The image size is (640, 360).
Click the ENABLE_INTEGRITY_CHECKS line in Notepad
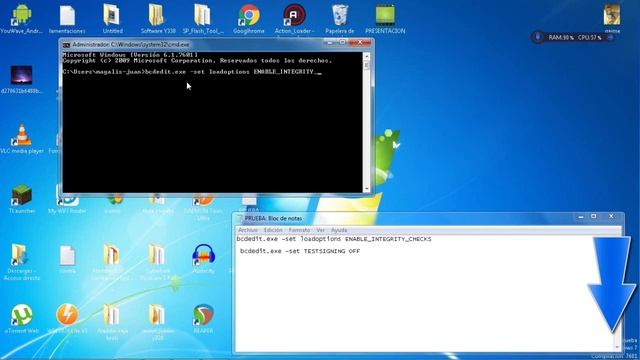coord(334,239)
